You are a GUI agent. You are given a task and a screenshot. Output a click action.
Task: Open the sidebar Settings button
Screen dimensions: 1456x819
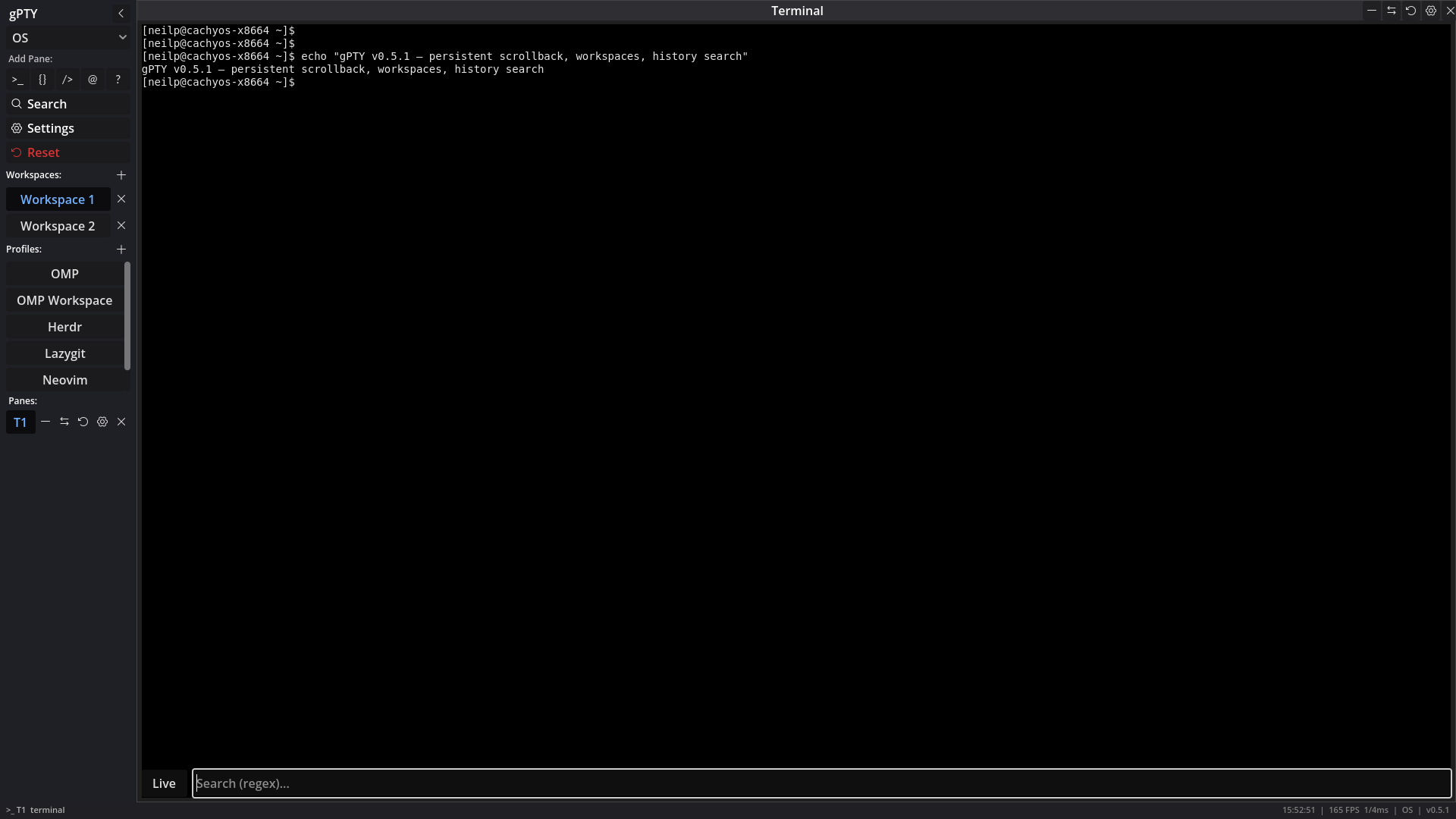[68, 128]
